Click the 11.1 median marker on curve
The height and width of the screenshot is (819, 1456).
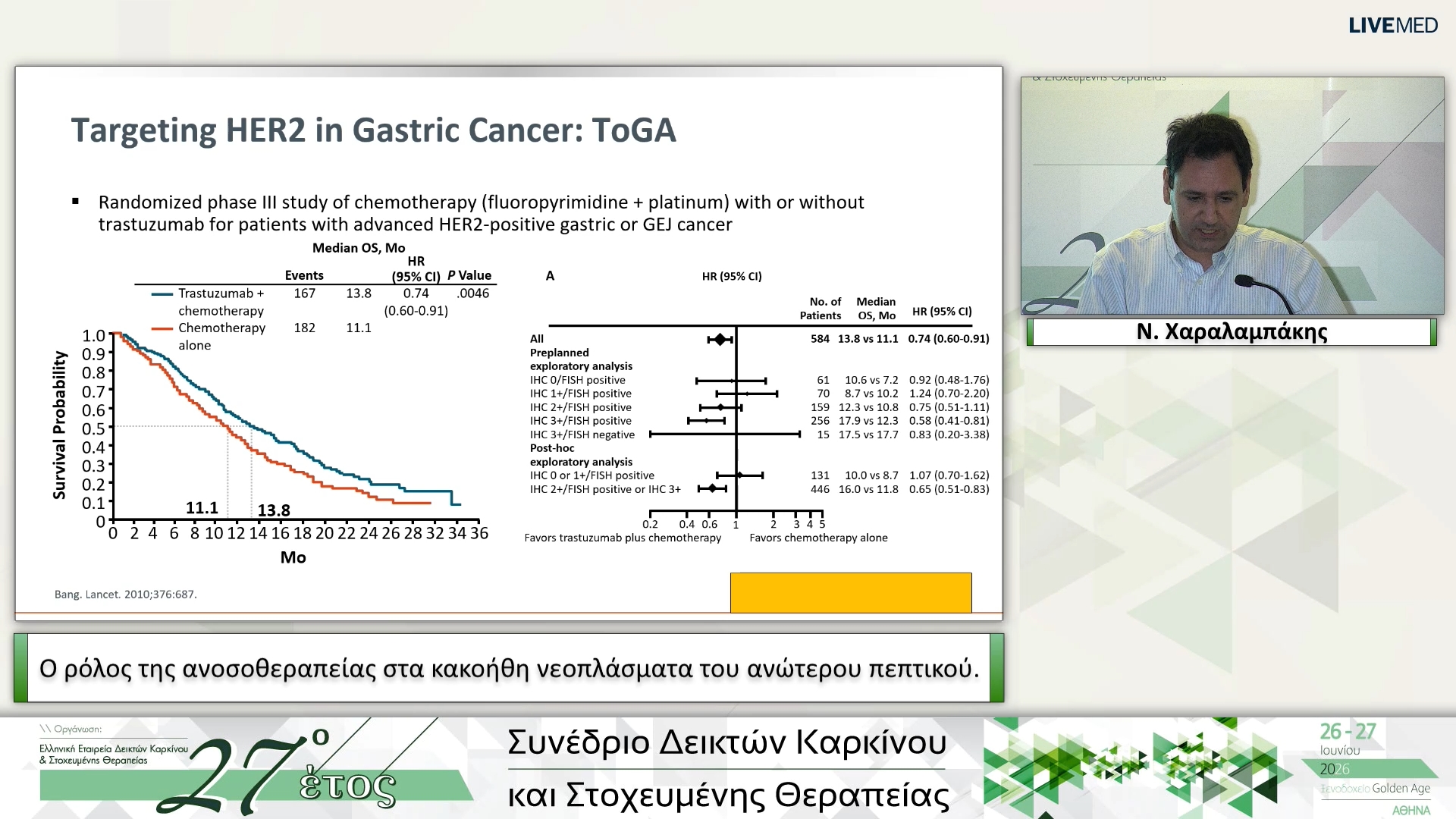tap(202, 508)
